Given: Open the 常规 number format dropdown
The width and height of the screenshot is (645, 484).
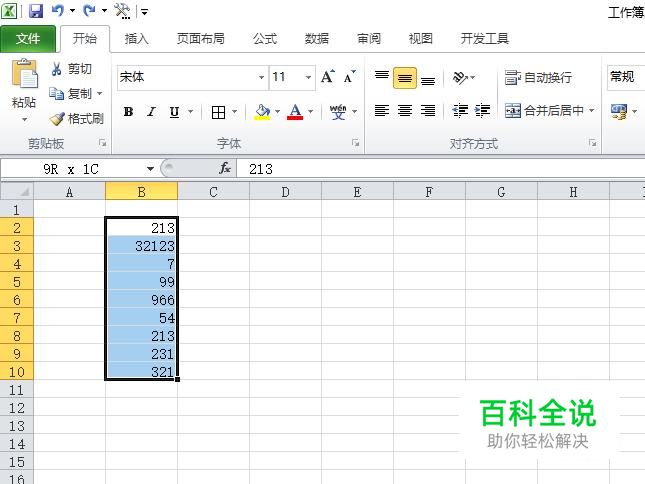Looking at the screenshot, I should pyautogui.click(x=625, y=77).
